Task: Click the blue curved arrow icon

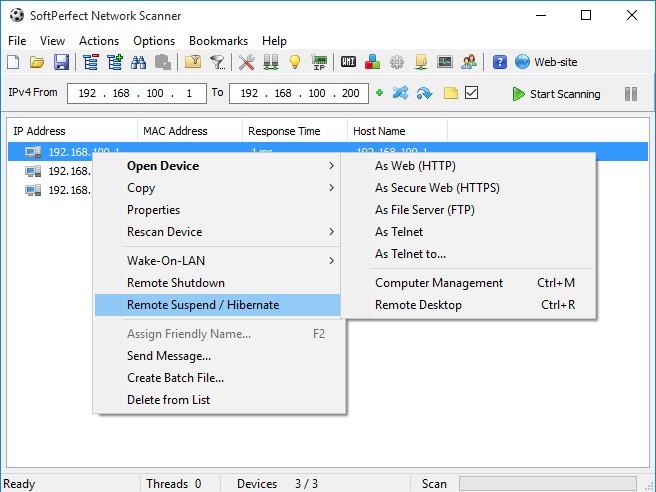Action: 425,93
